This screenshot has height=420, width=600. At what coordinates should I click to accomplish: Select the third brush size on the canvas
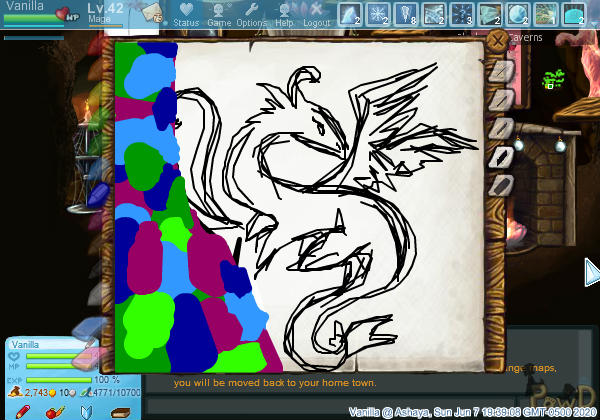coord(504,128)
